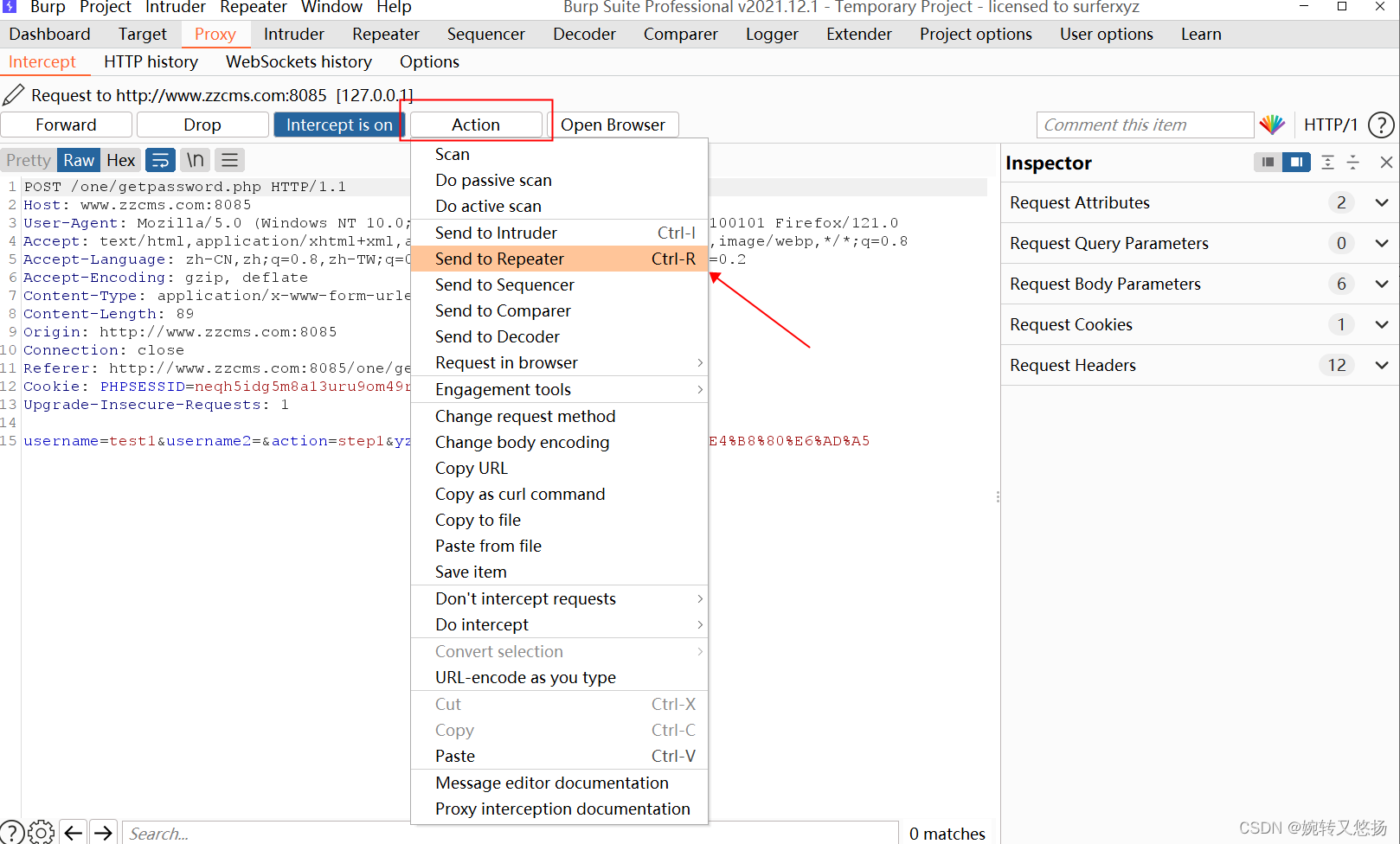Select Copy URL from the menu

point(559,468)
